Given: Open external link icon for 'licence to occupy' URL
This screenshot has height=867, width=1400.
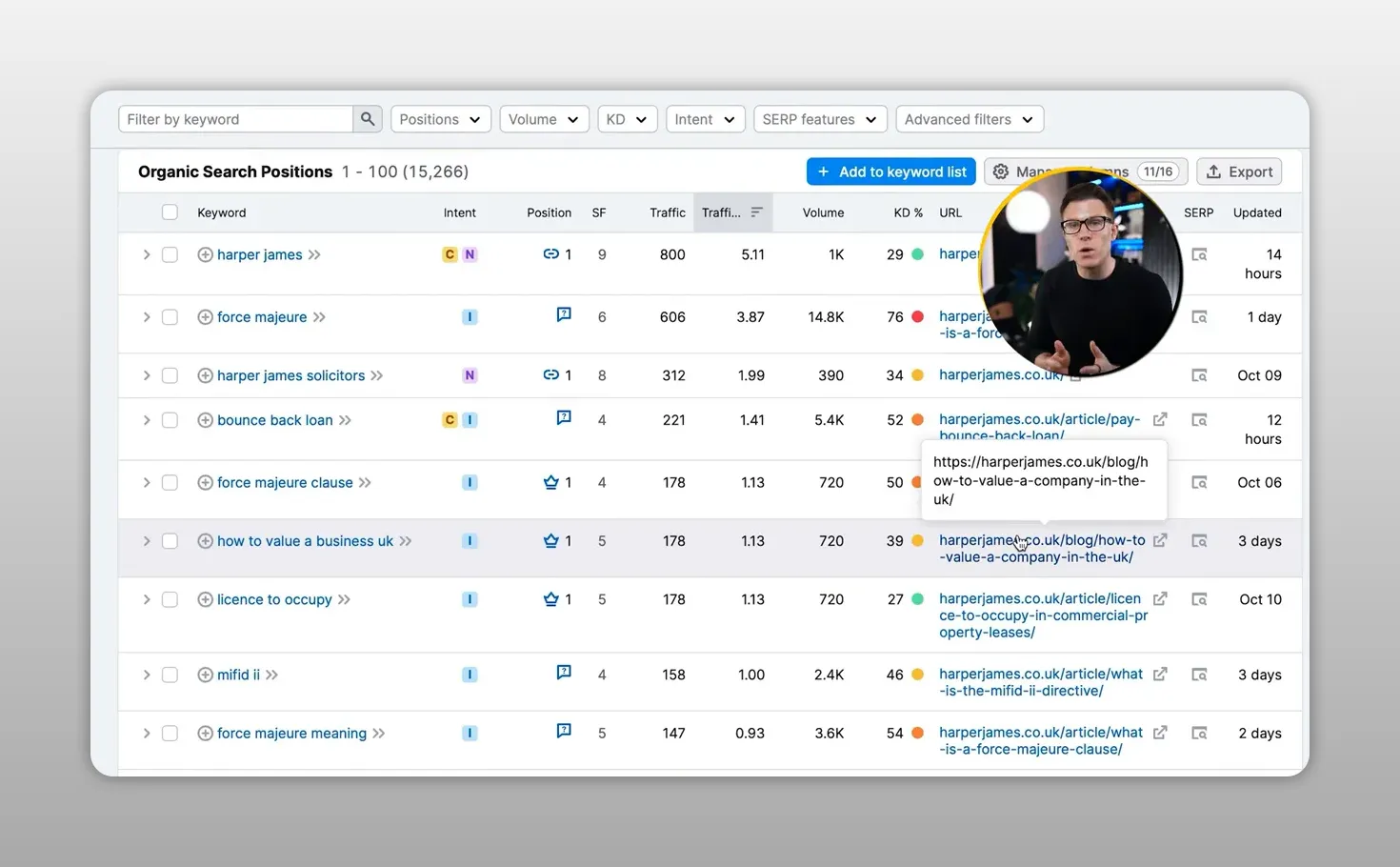Looking at the screenshot, I should 1160,599.
